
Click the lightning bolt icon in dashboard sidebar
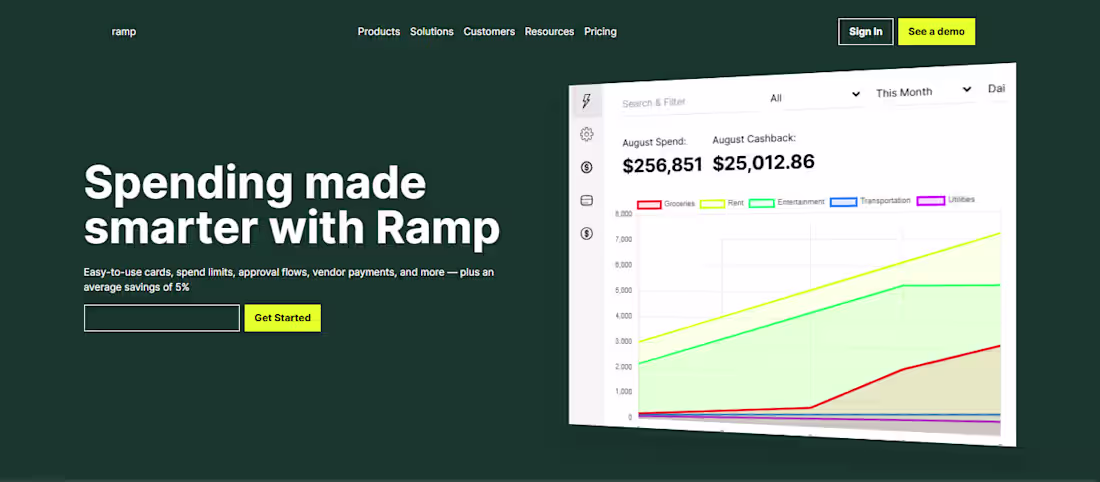tap(586, 102)
